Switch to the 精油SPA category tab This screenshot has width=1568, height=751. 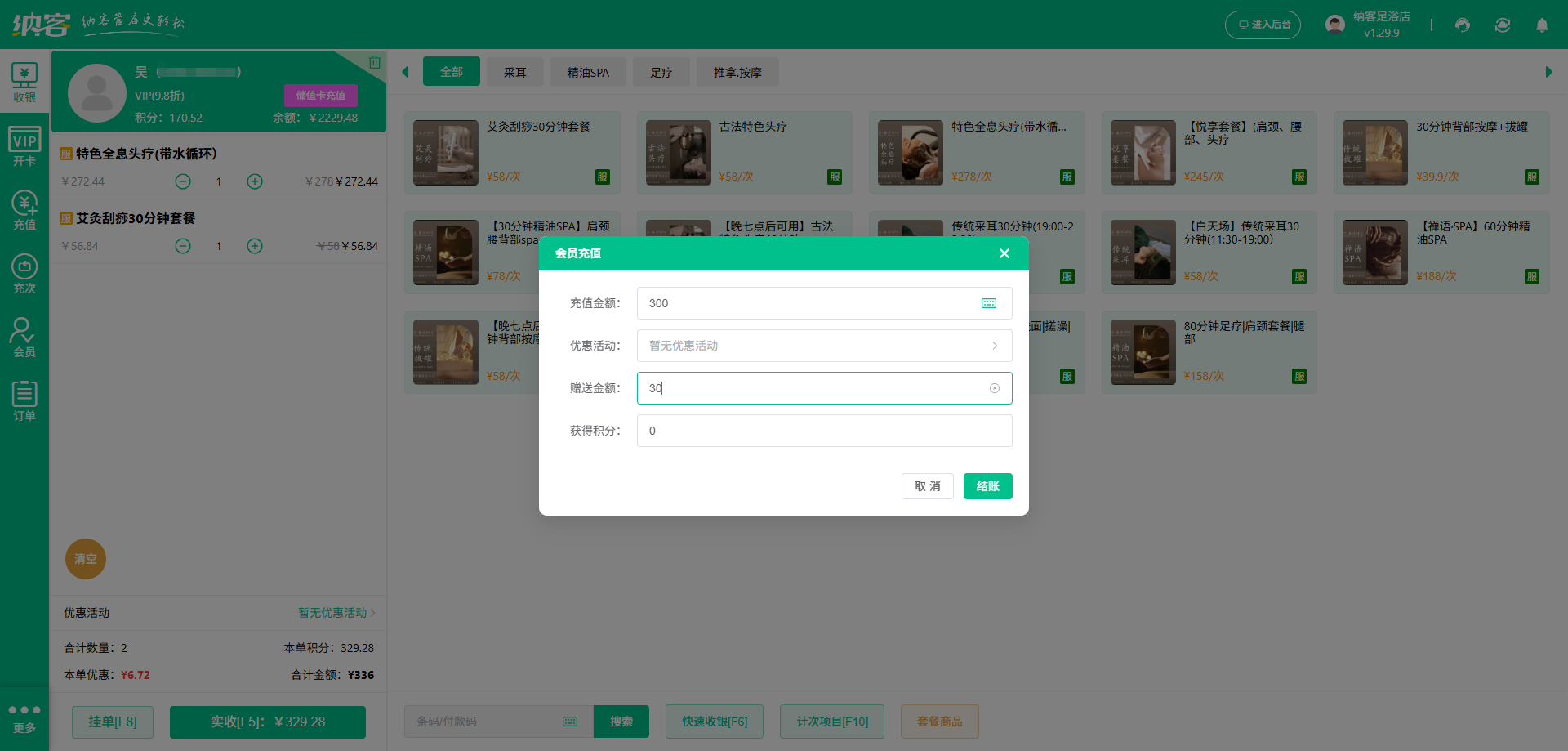click(588, 73)
